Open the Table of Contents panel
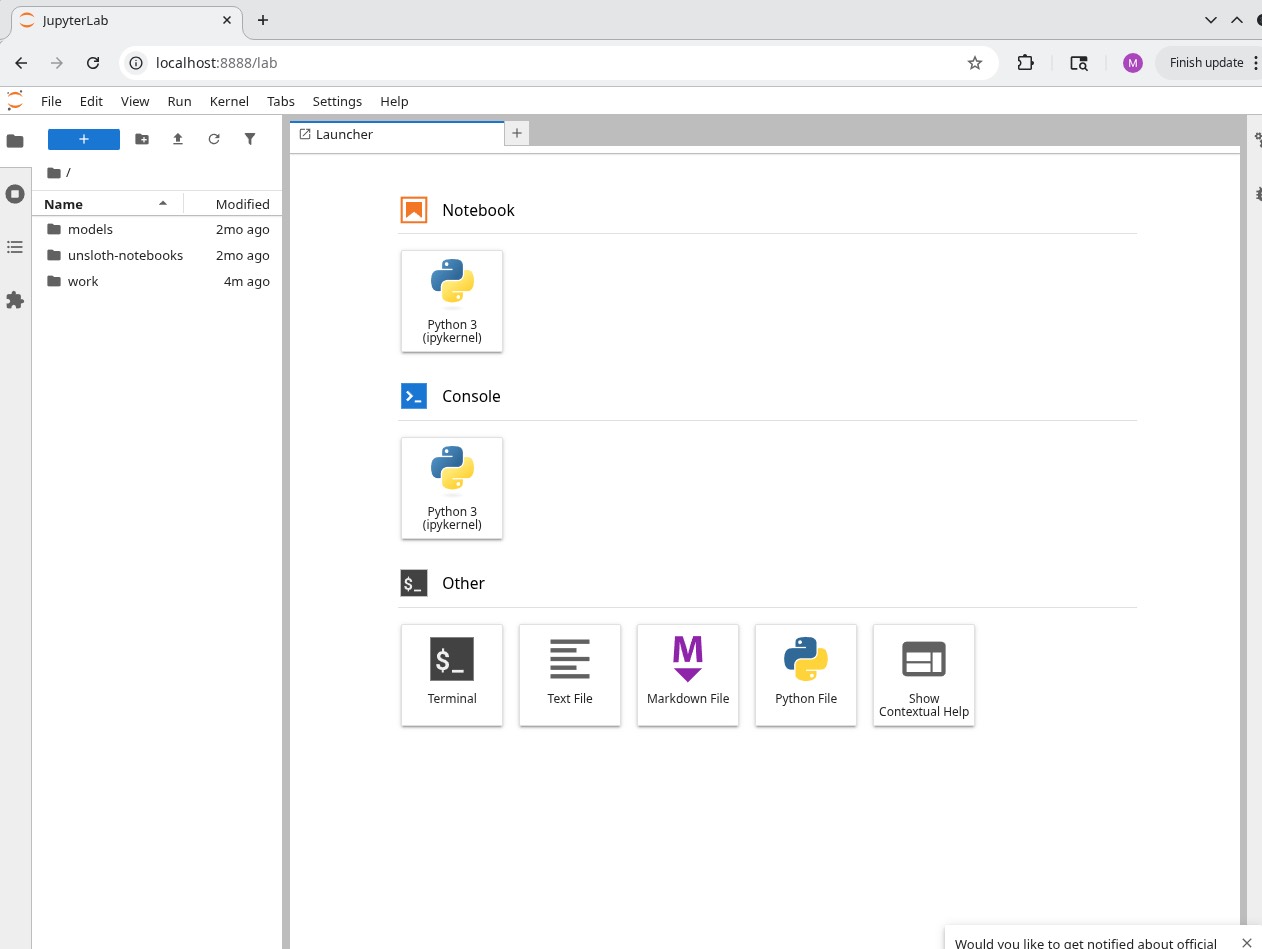Image resolution: width=1262 pixels, height=949 pixels. pyautogui.click(x=15, y=247)
